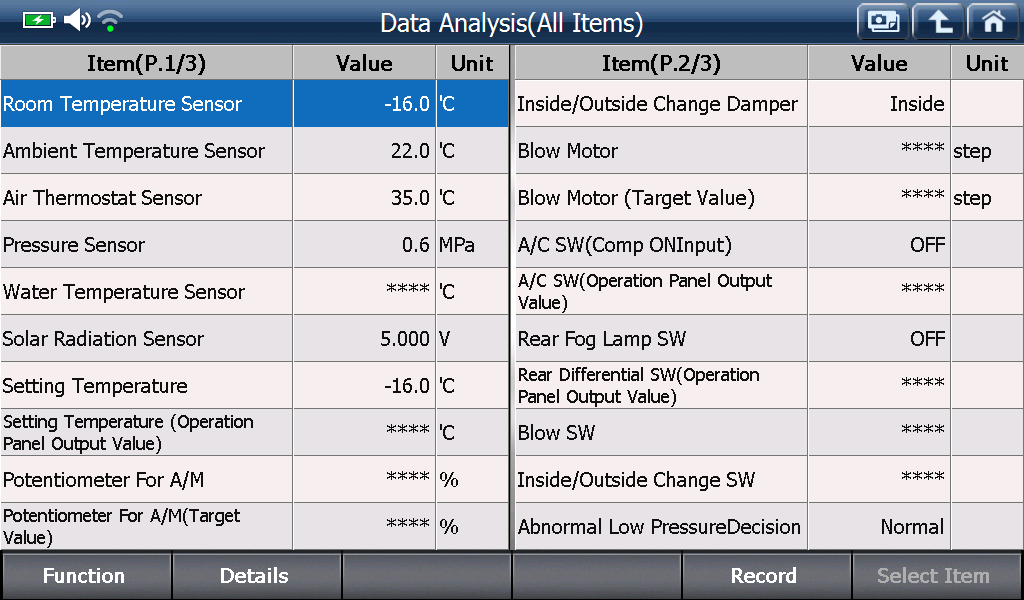Go back using the up arrow icon
Screen dimensions: 1024x600
[x=938, y=22]
